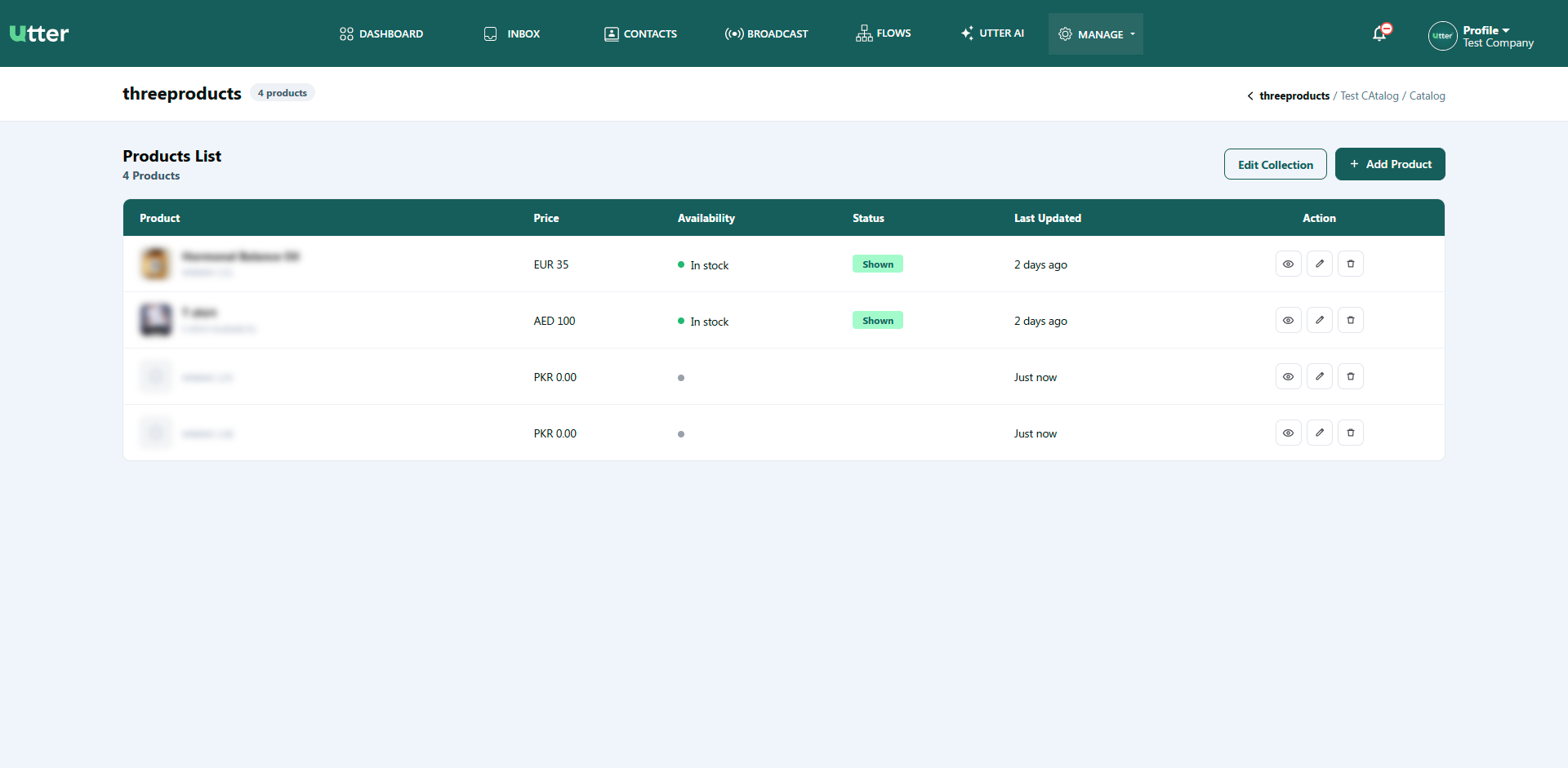Open Catalog breadcrumb link
Screen dimensions: 1568x768
click(x=1427, y=96)
